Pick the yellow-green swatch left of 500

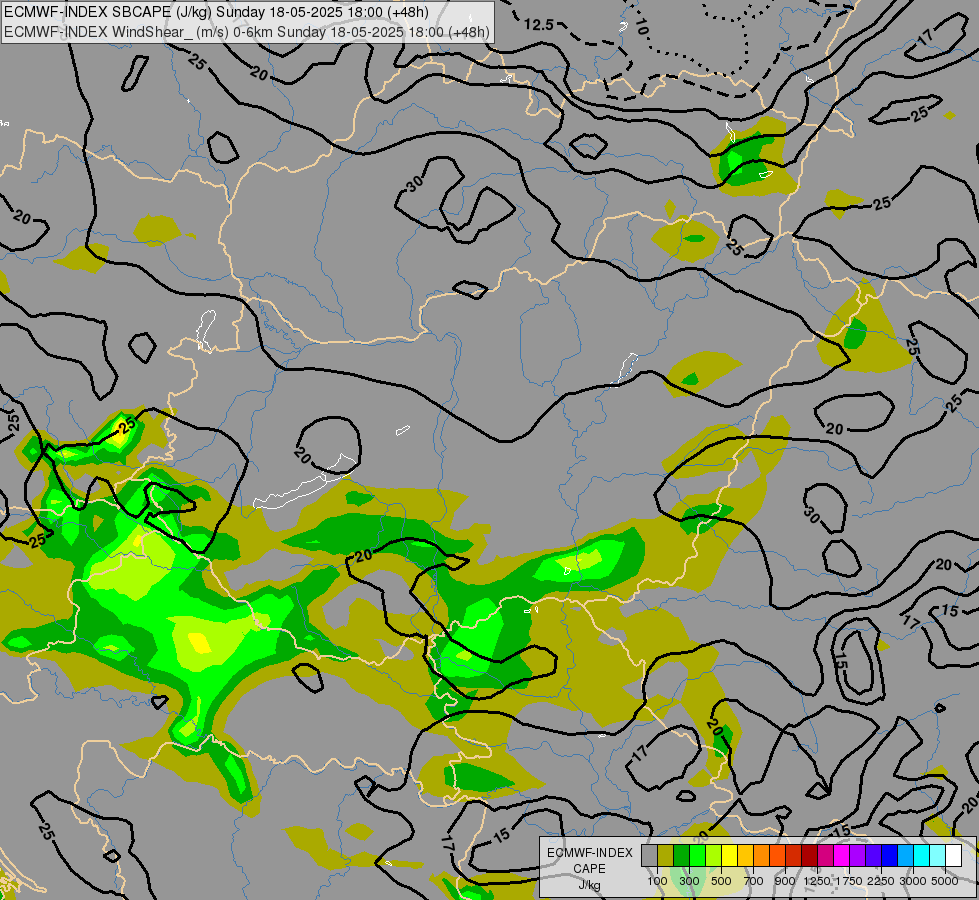point(714,856)
